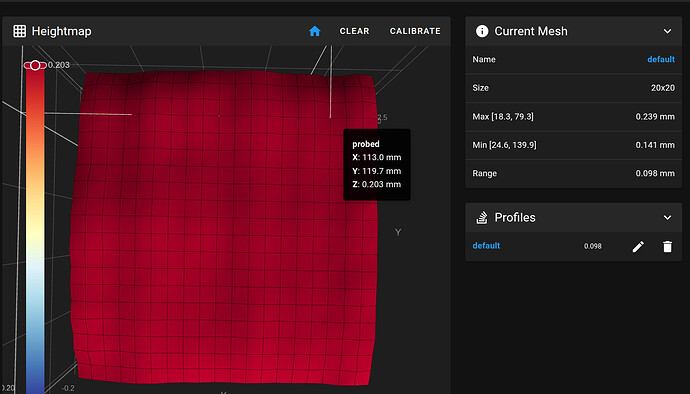The image size is (690, 394).
Task: Delete the default profile with trash icon
Action: point(667,247)
